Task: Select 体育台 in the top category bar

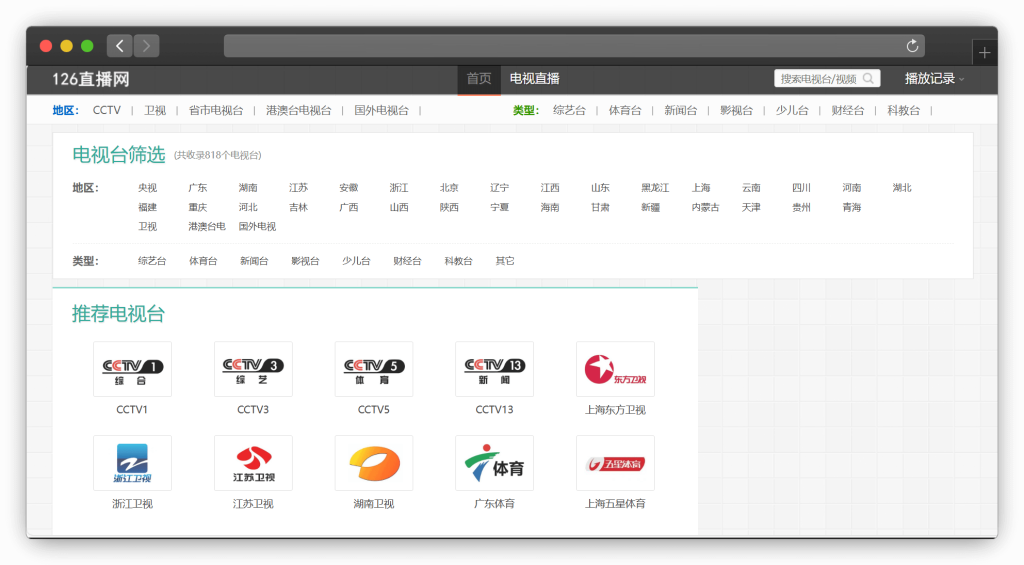Action: tap(625, 110)
